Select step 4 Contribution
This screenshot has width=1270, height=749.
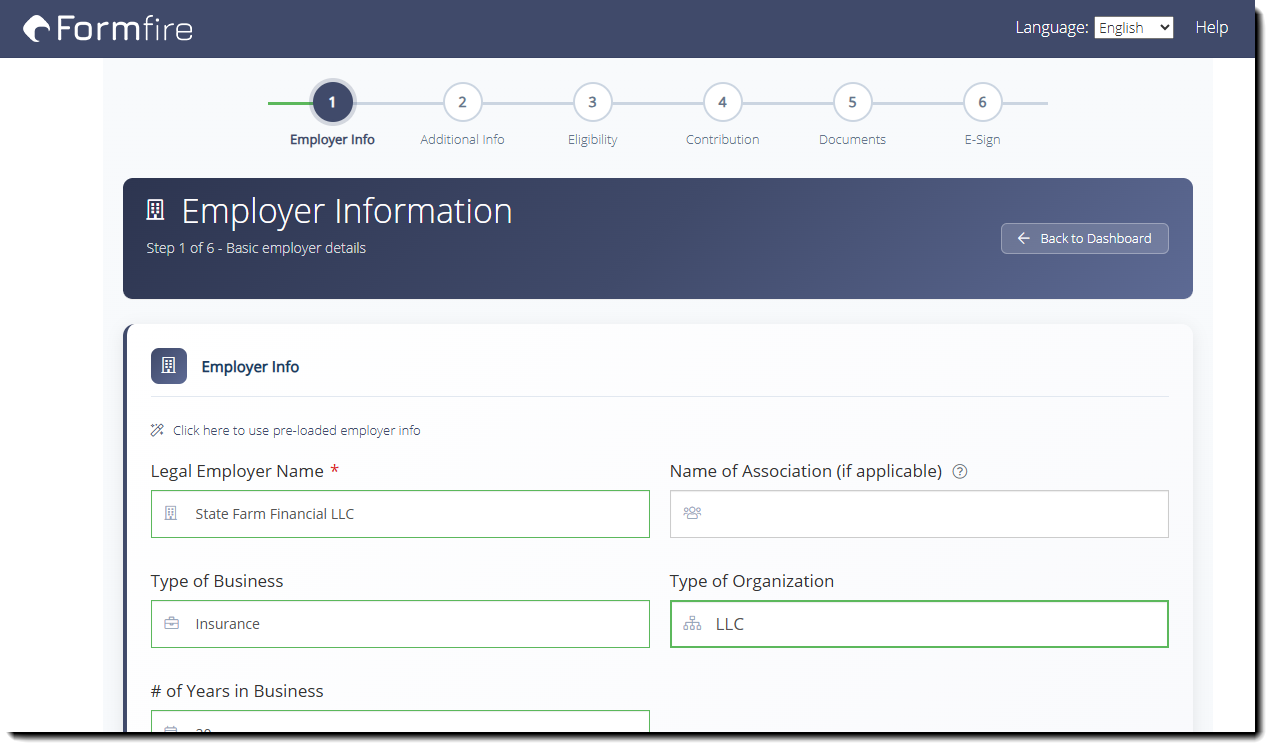click(x=722, y=102)
